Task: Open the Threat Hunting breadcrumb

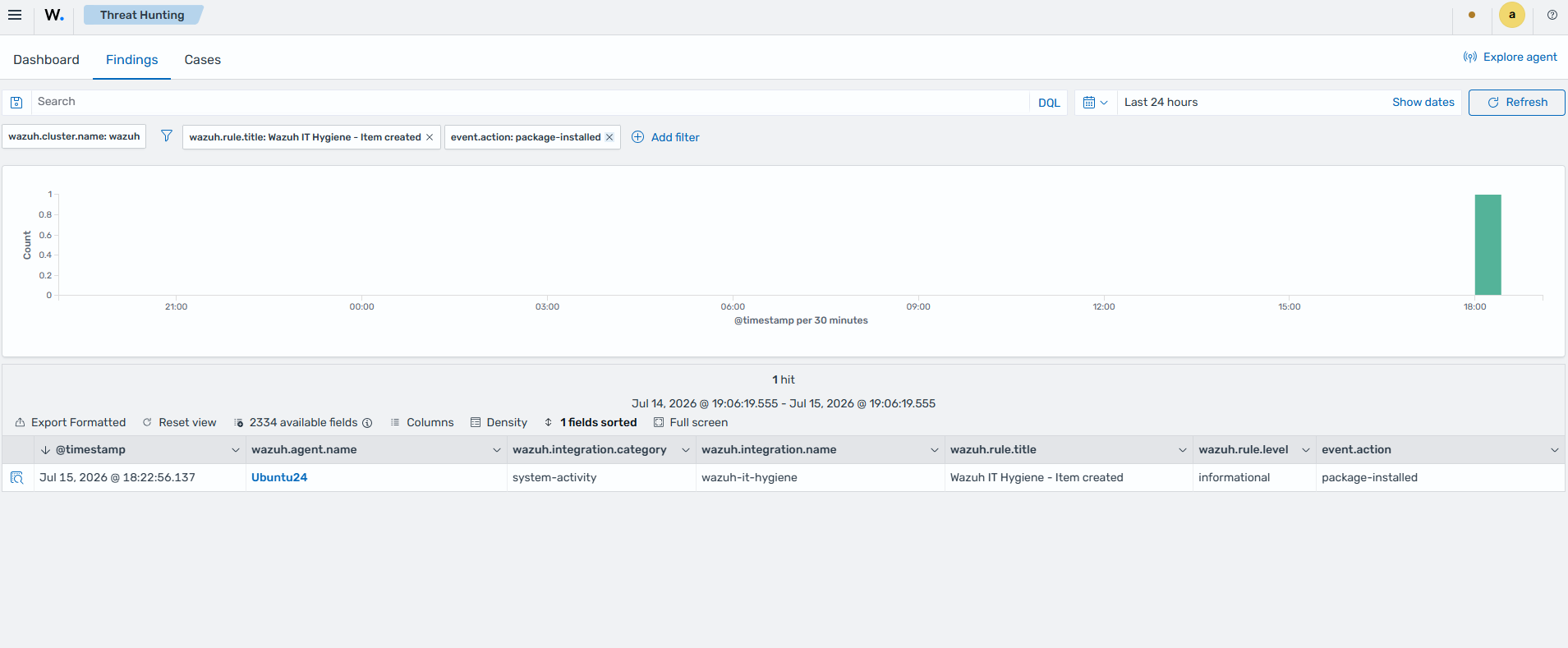Action: pyautogui.click(x=142, y=15)
